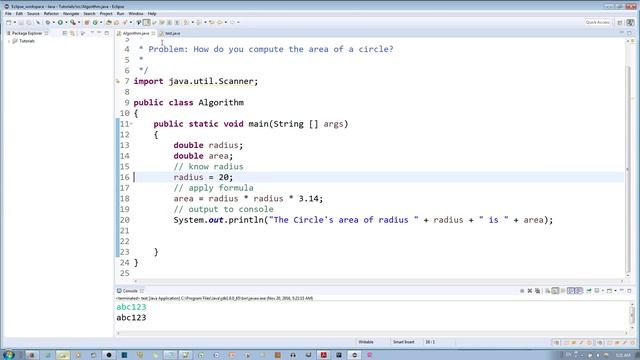Click the Debug bug icon
The image size is (640, 360).
48,22
